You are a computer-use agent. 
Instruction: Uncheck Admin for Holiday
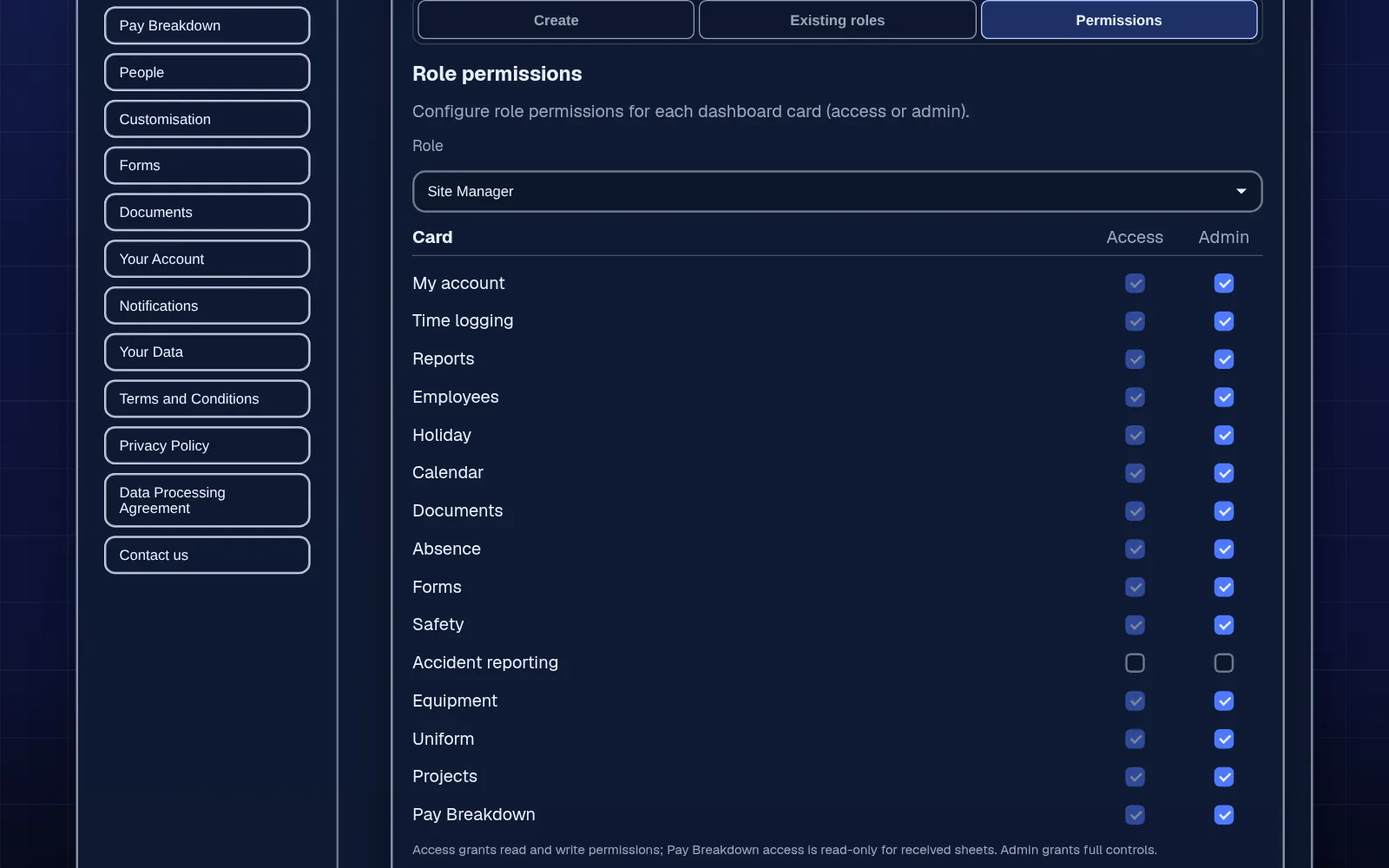pyautogui.click(x=1224, y=435)
